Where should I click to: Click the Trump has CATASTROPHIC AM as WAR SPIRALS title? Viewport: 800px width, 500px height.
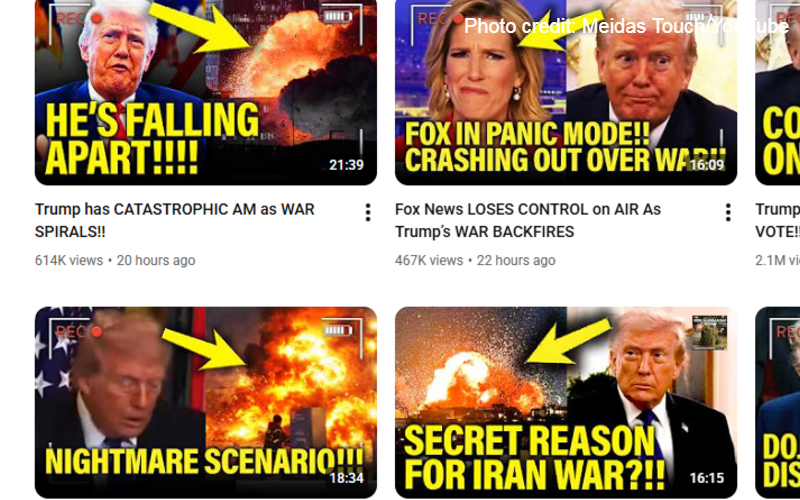(174, 220)
